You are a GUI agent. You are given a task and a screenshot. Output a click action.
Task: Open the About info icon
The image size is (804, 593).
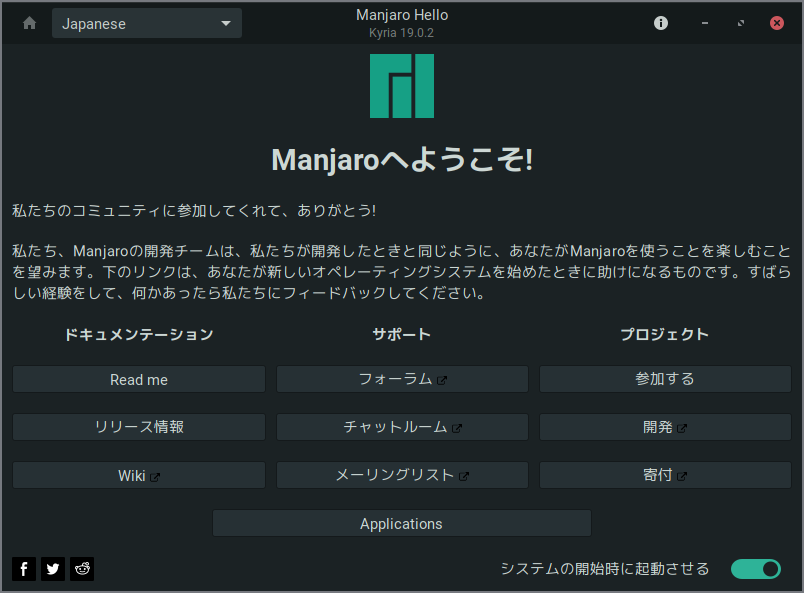[x=660, y=23]
